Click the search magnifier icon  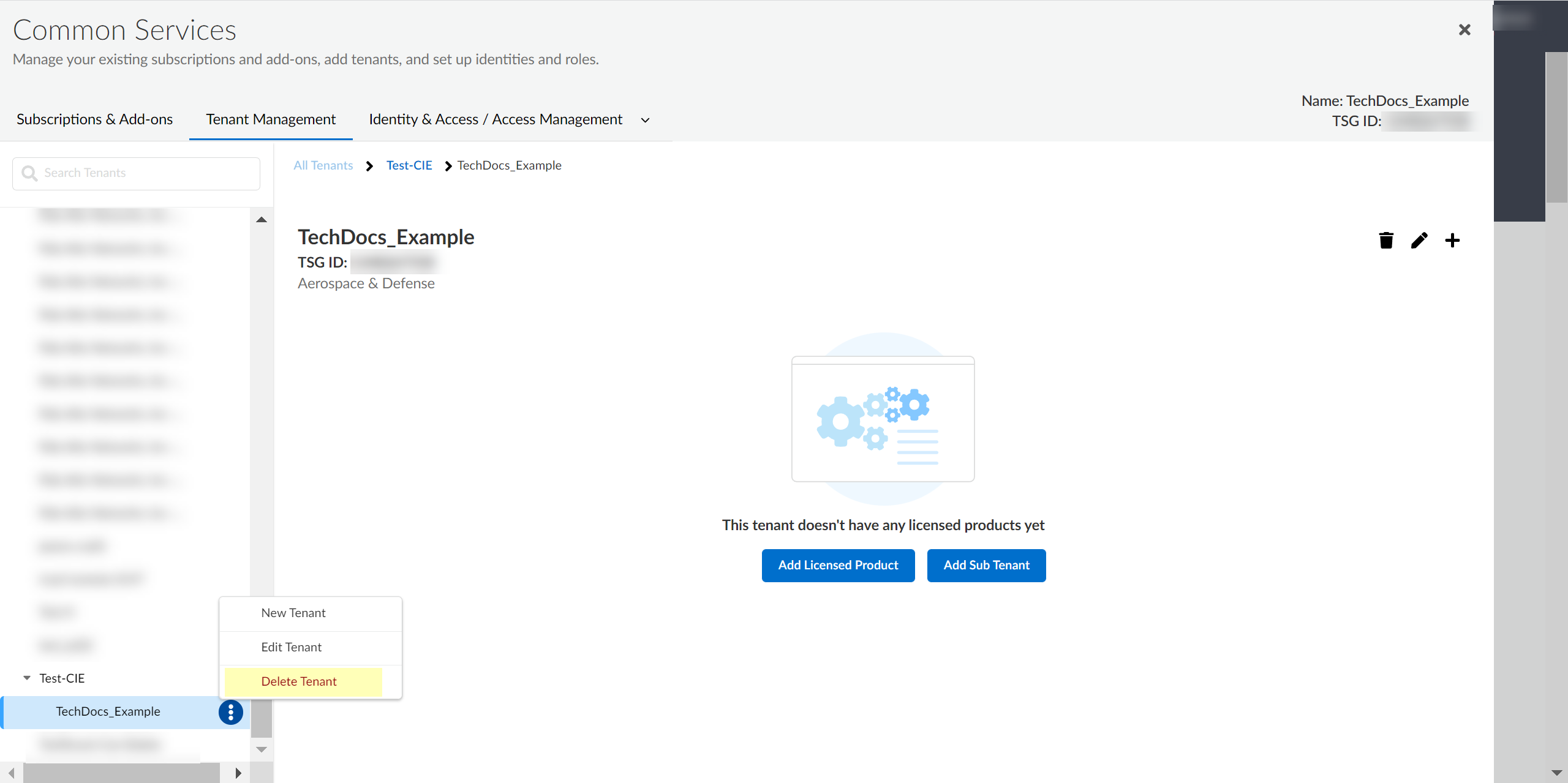tap(29, 173)
